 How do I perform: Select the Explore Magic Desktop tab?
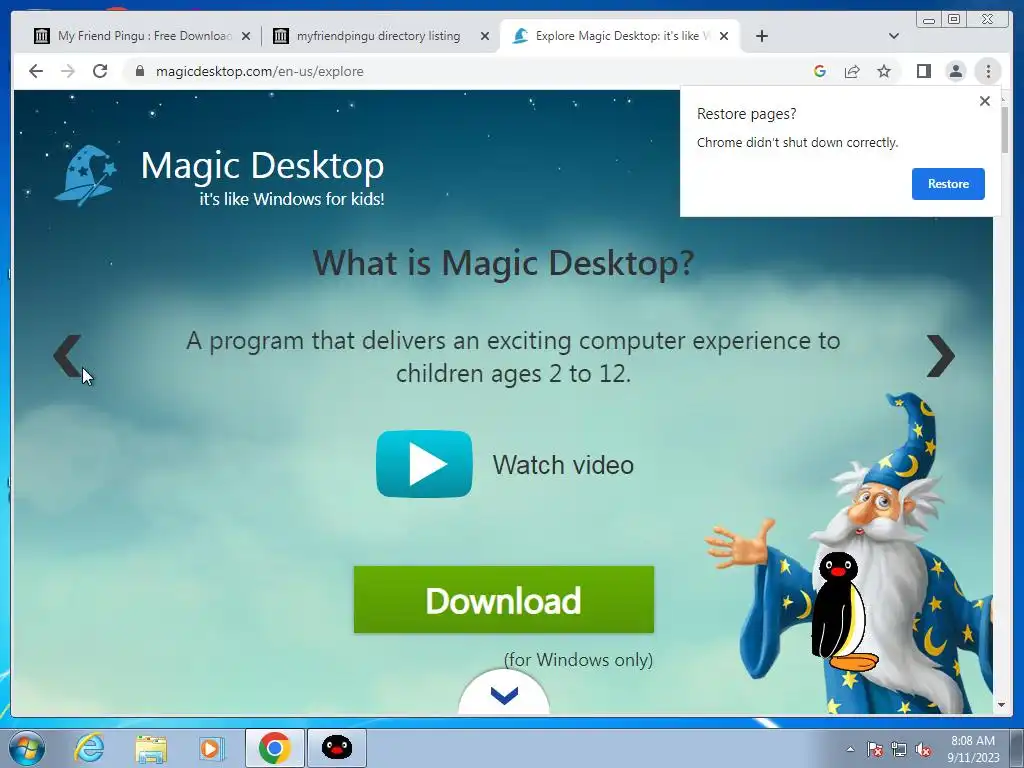[620, 36]
